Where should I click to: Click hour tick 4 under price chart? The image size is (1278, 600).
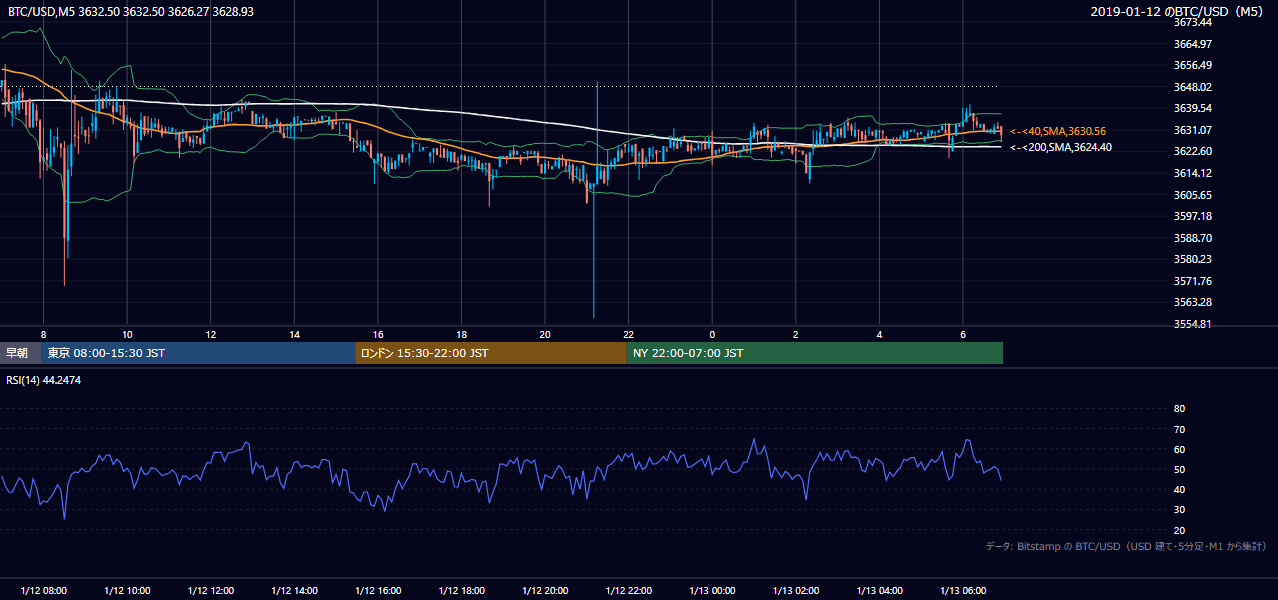[x=879, y=334]
